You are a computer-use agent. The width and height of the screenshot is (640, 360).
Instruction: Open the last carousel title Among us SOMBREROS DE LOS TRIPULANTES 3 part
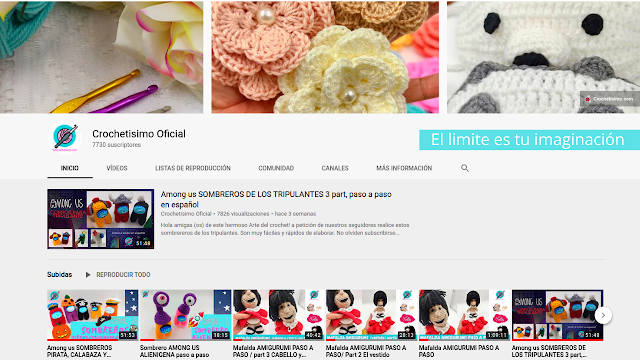549,351
